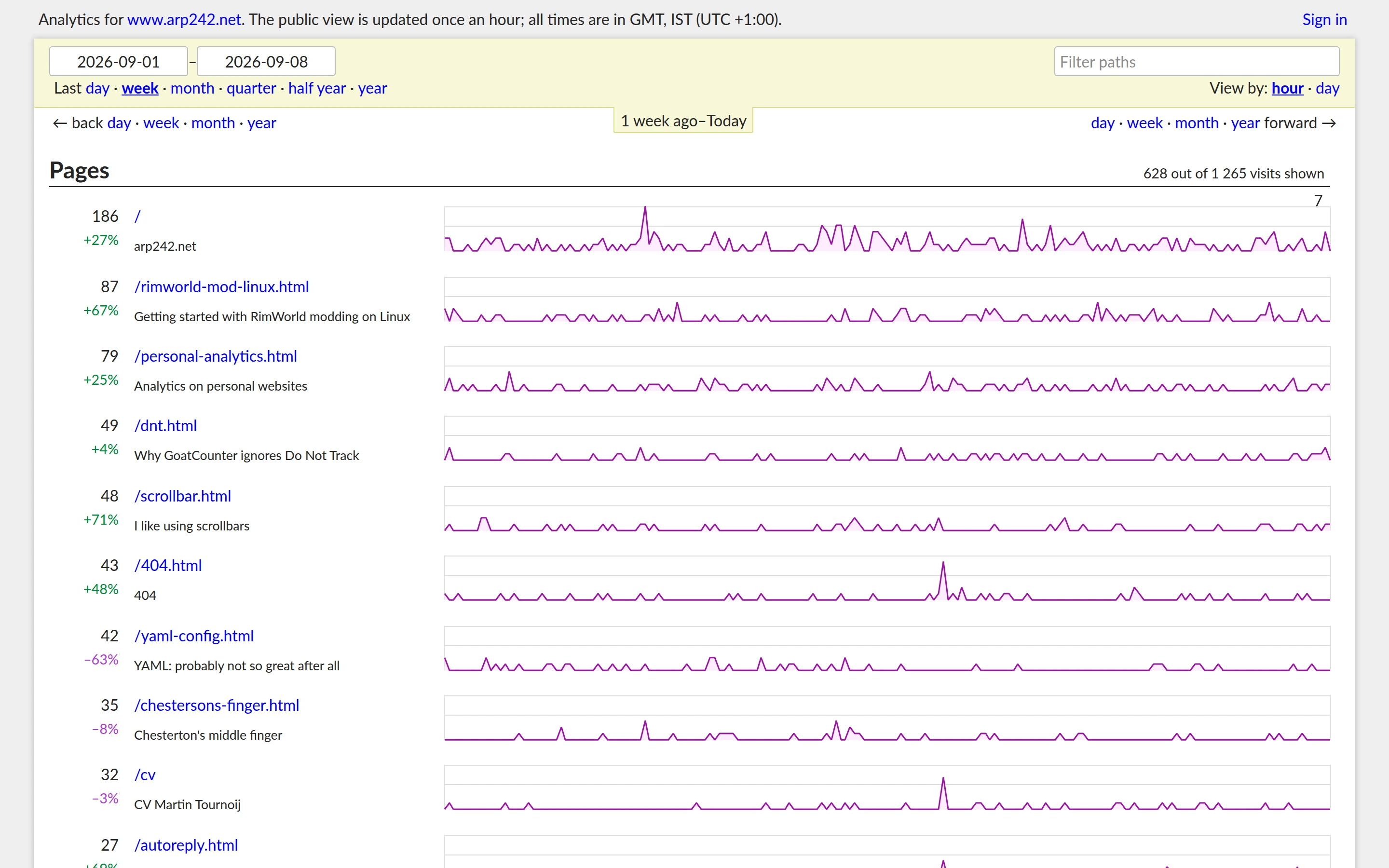The width and height of the screenshot is (1389, 868).
Task: Open /scrollbar.html page
Action: pyautogui.click(x=182, y=496)
